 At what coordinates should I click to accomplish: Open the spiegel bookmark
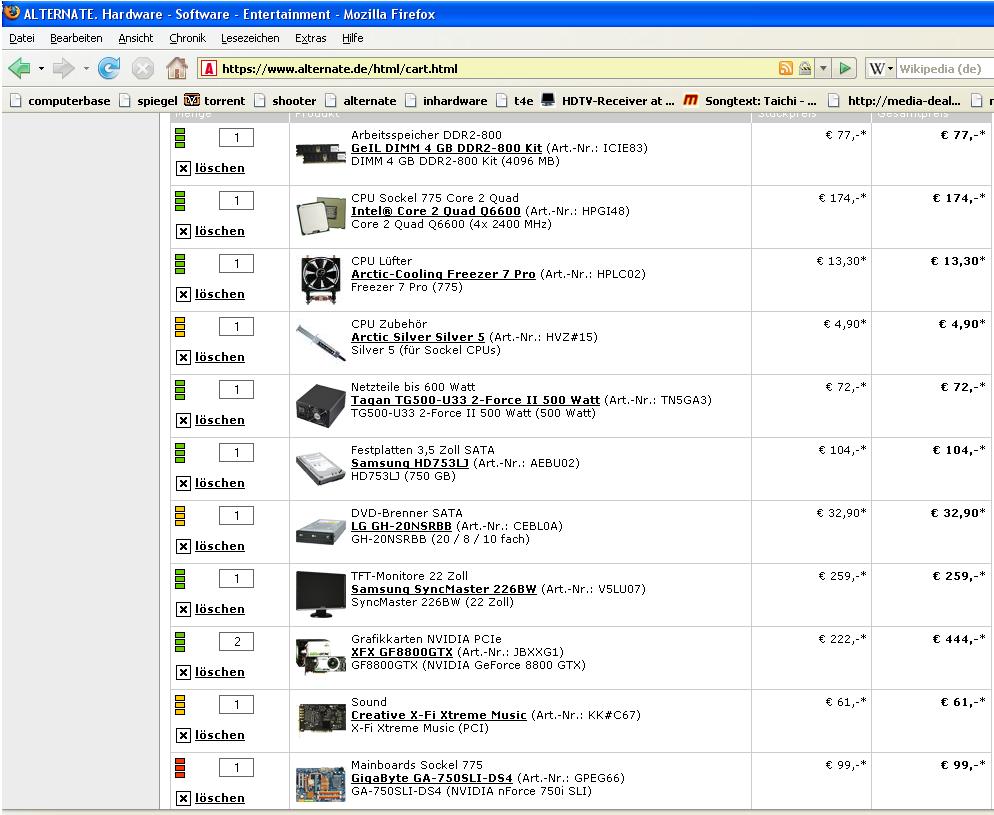coord(150,101)
